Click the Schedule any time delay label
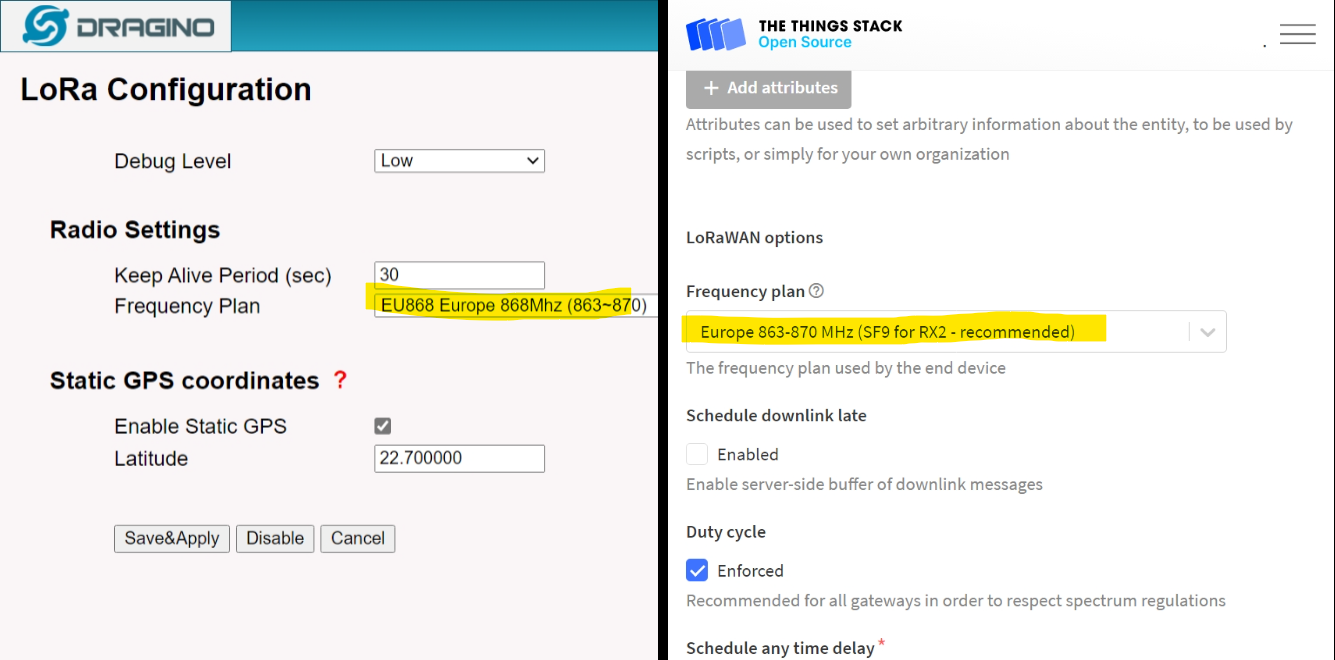This screenshot has height=660, width=1335. tap(780, 648)
